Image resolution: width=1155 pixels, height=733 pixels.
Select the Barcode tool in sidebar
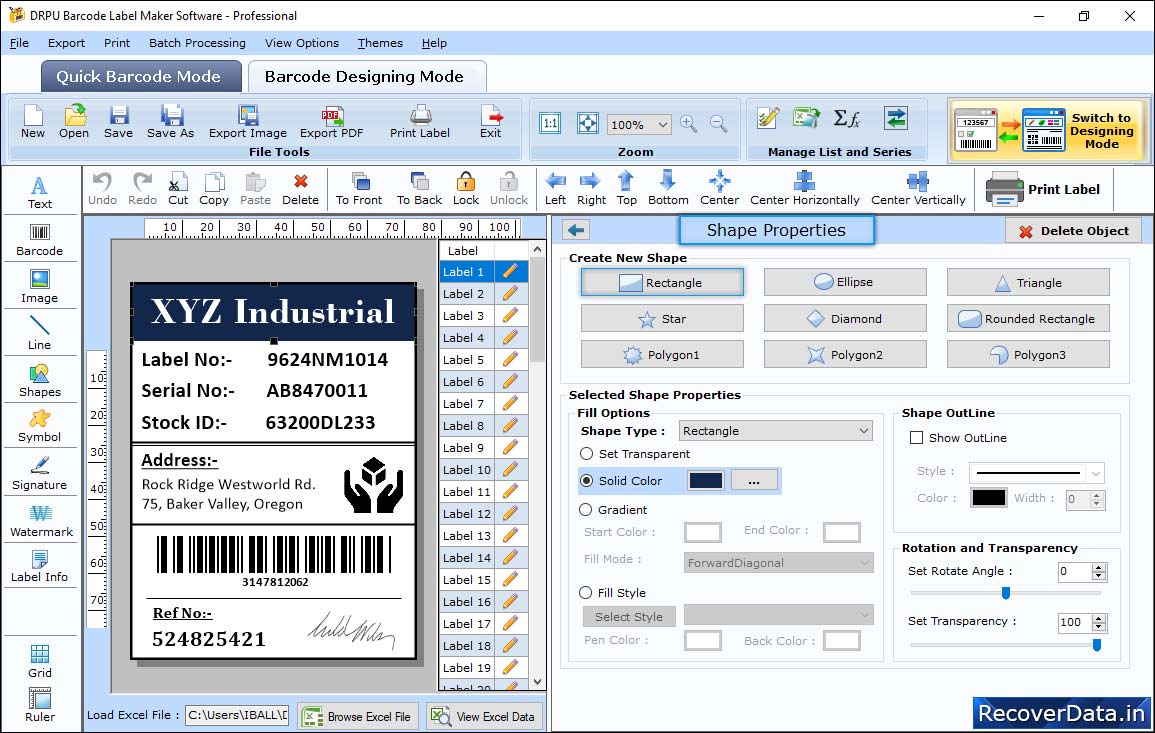click(40, 239)
